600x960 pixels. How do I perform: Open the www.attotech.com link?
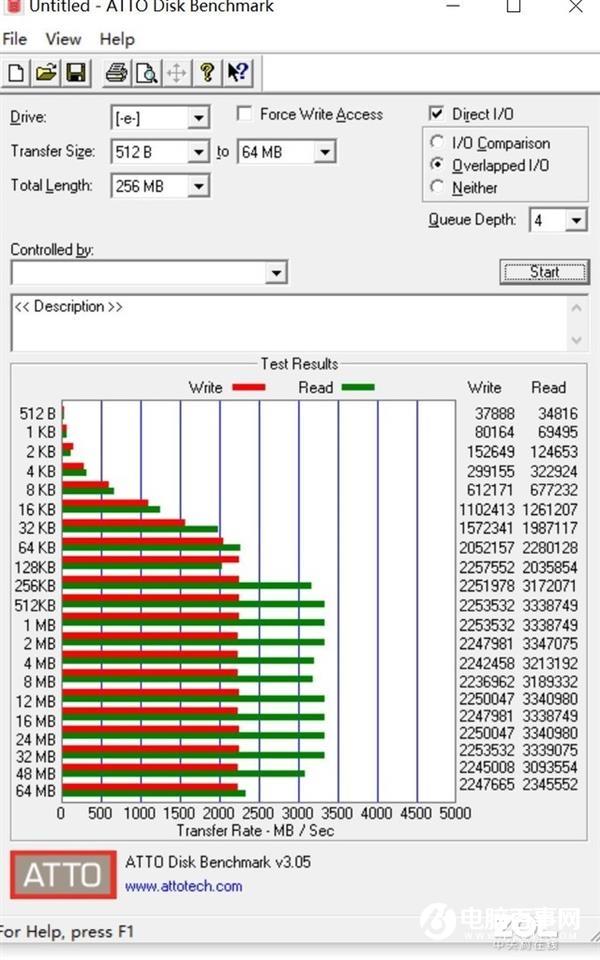point(184,886)
